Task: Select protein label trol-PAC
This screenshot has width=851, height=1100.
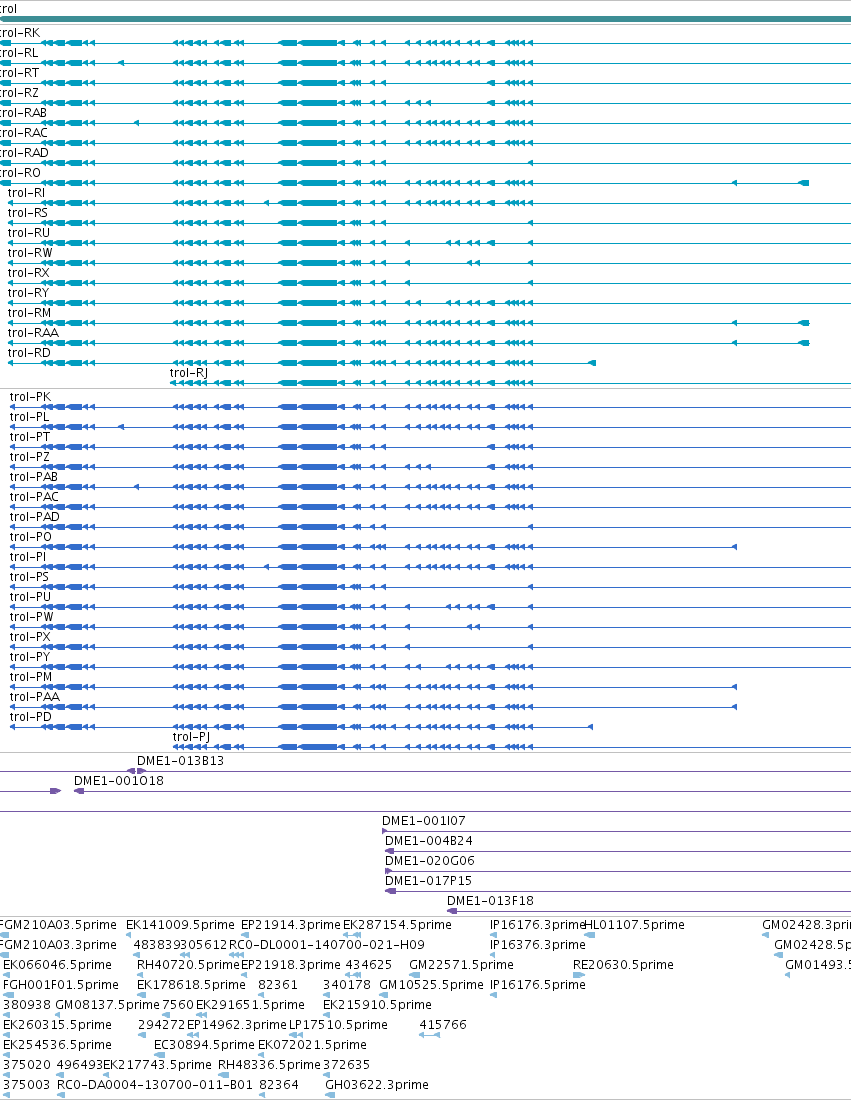Action: pyautogui.click(x=34, y=497)
